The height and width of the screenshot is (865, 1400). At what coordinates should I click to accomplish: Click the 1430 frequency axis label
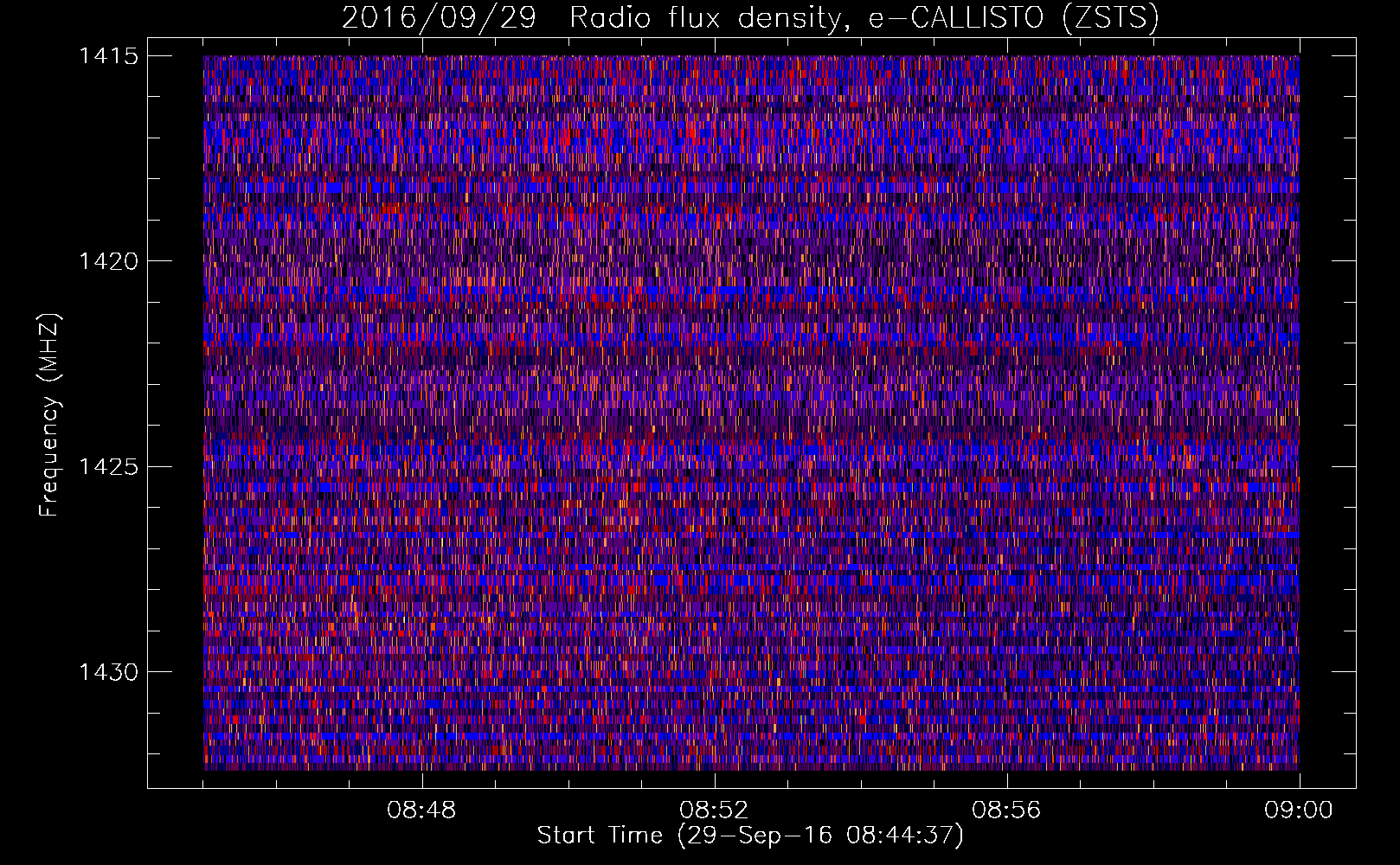pyautogui.click(x=109, y=672)
